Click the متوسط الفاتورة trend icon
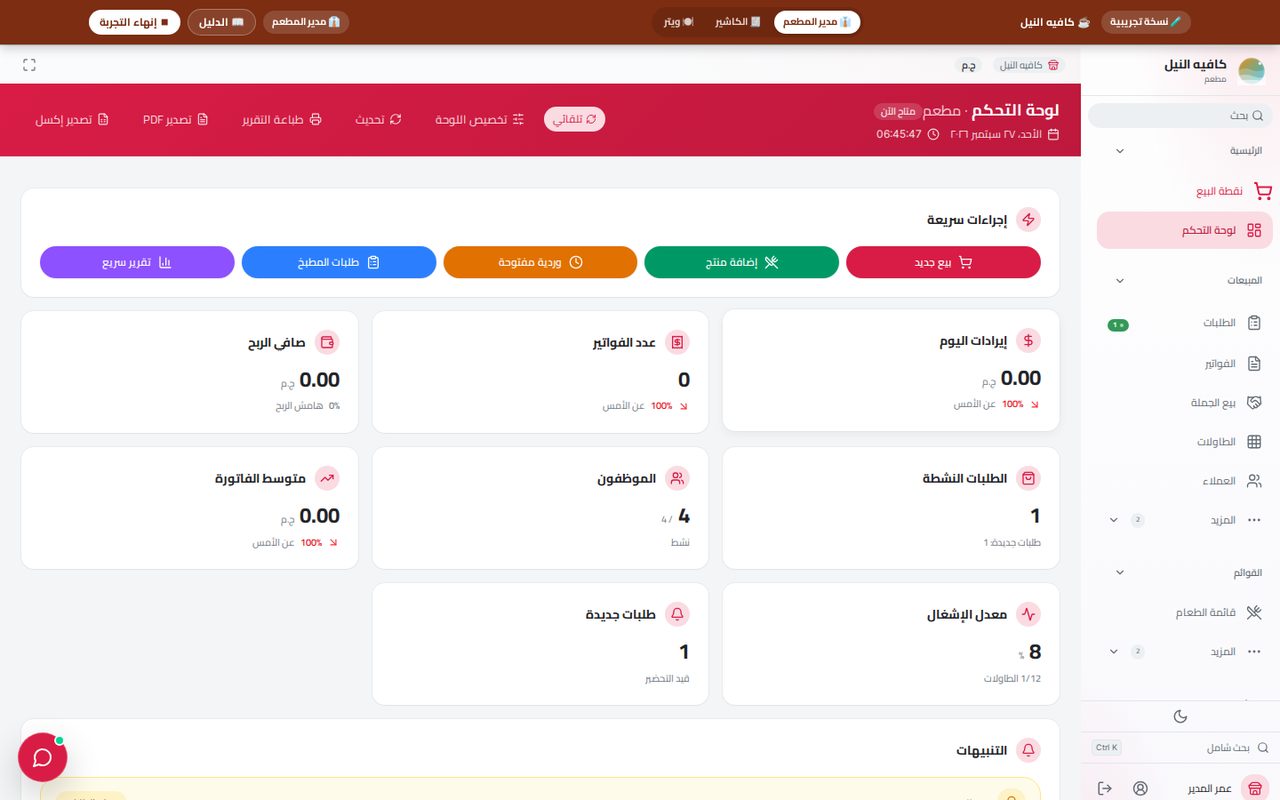 327,479
